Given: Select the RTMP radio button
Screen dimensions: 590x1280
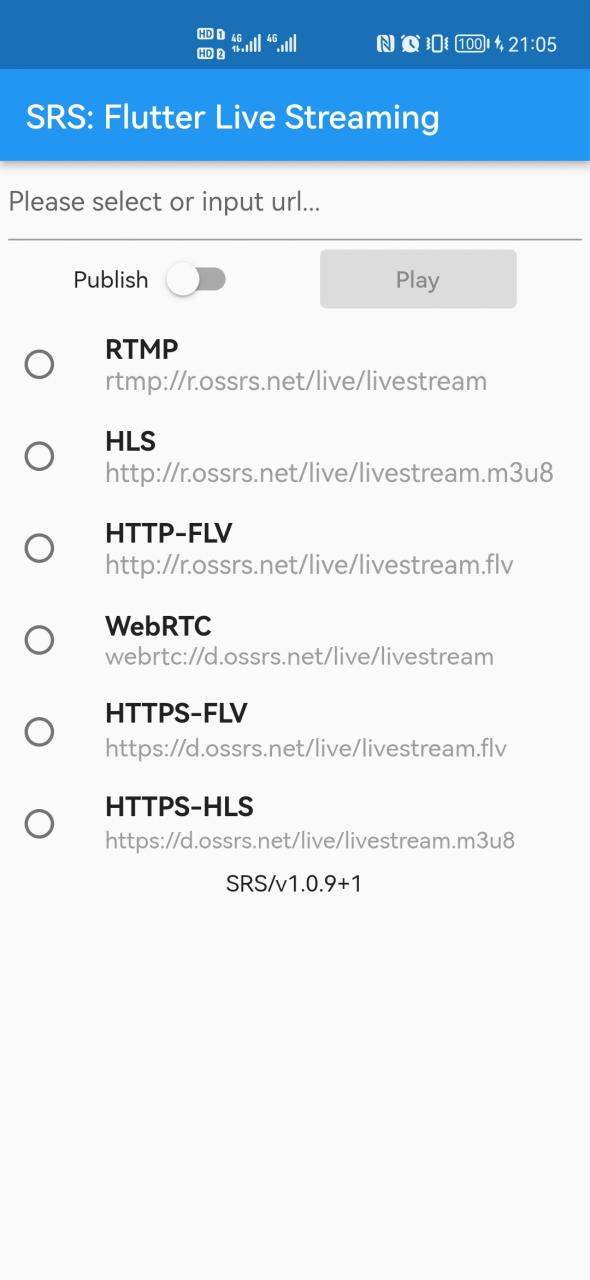Looking at the screenshot, I should click(39, 364).
